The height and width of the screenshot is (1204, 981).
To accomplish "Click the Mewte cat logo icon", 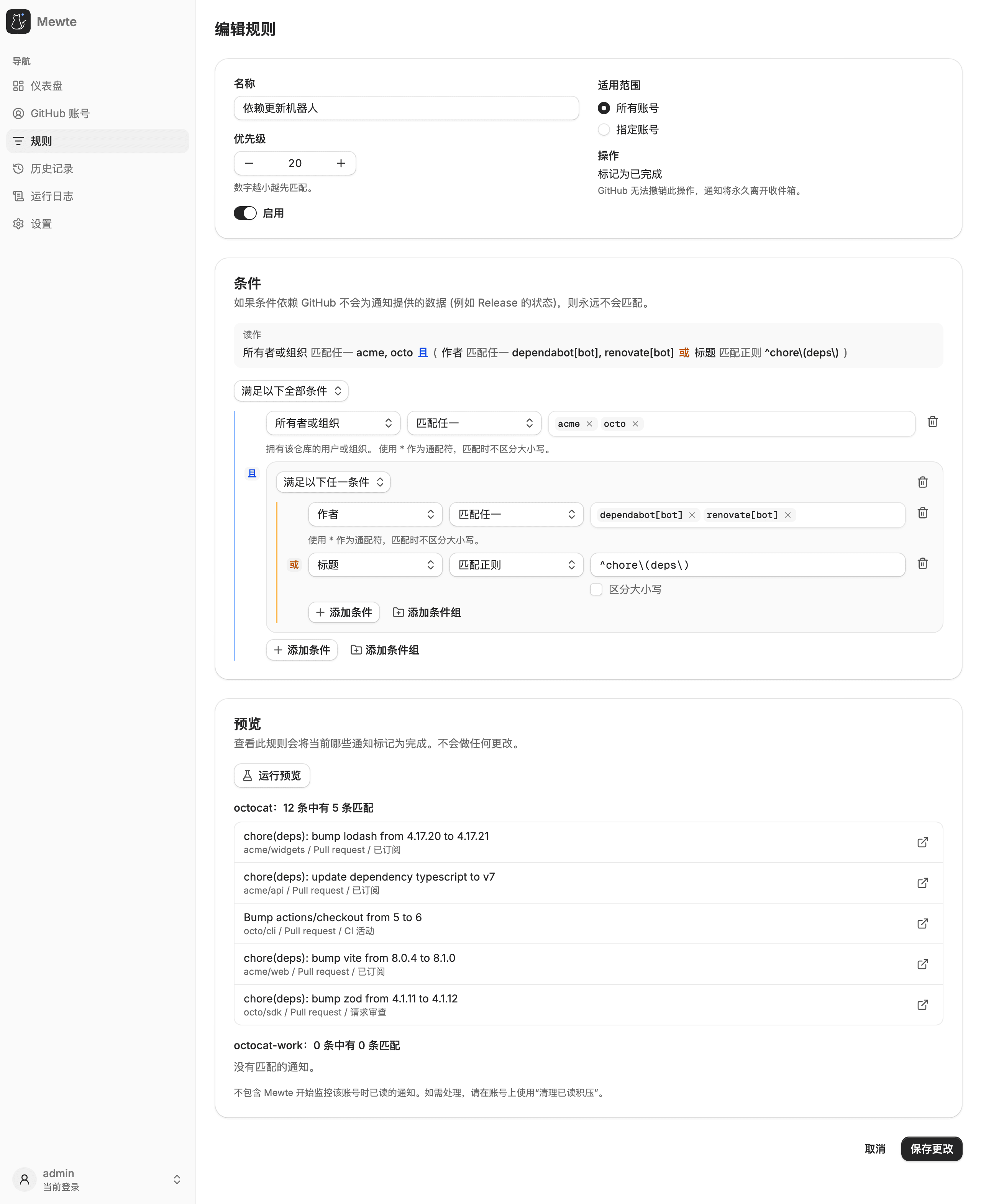I will 18,21.
